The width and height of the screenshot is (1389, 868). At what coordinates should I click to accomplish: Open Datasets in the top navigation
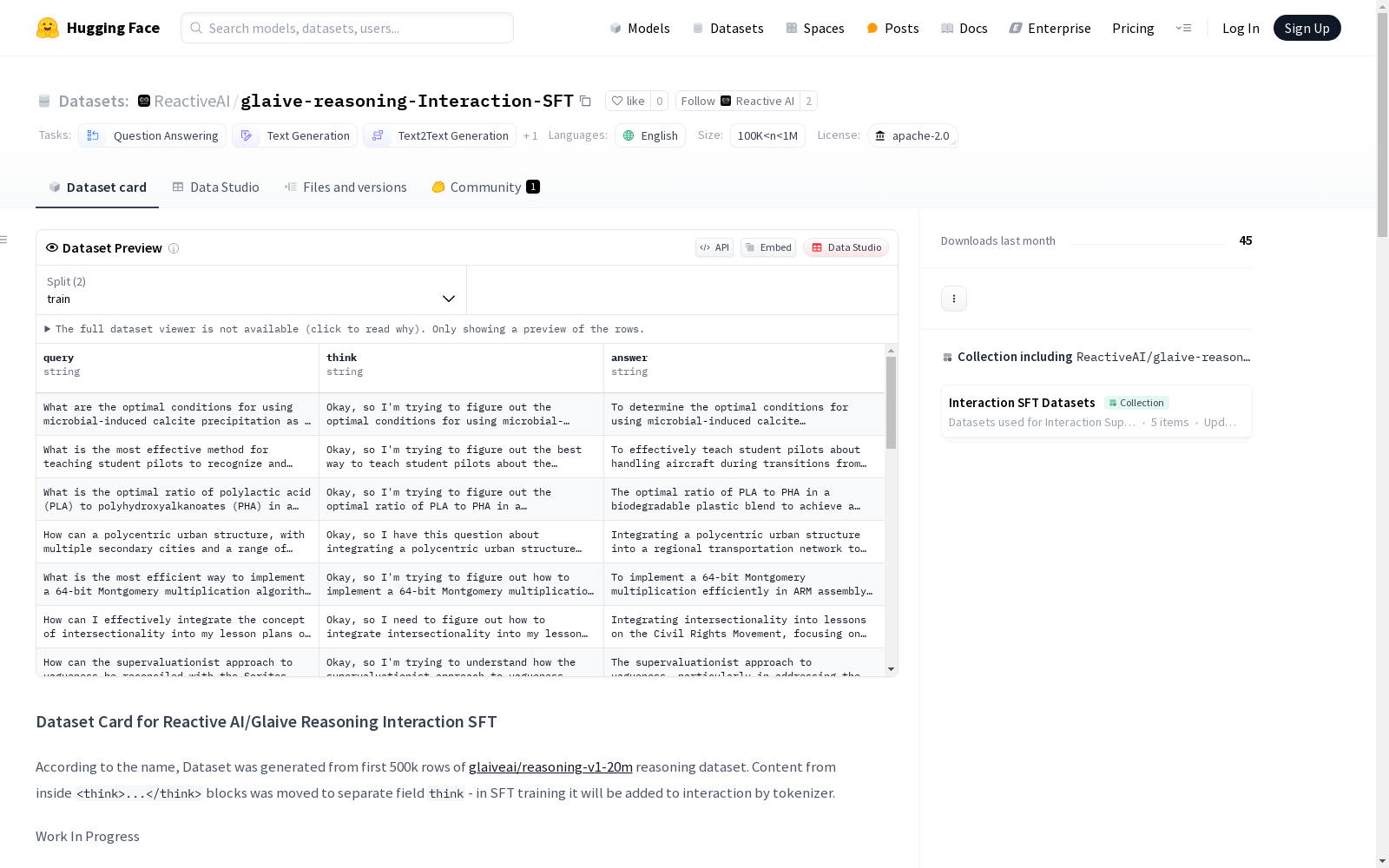pos(727,28)
